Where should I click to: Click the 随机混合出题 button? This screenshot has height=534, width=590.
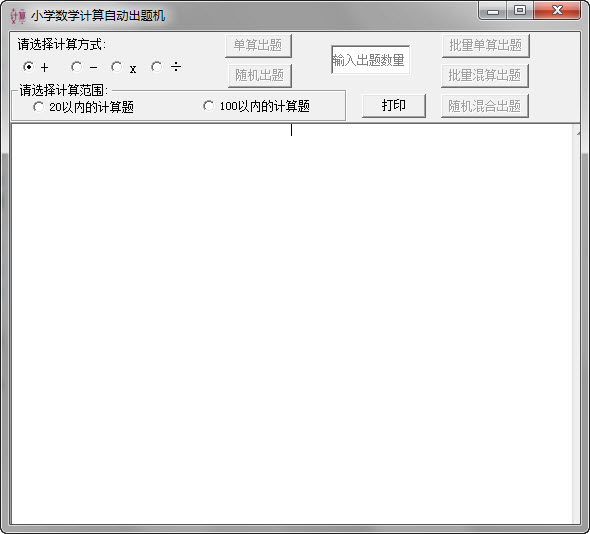tap(485, 106)
